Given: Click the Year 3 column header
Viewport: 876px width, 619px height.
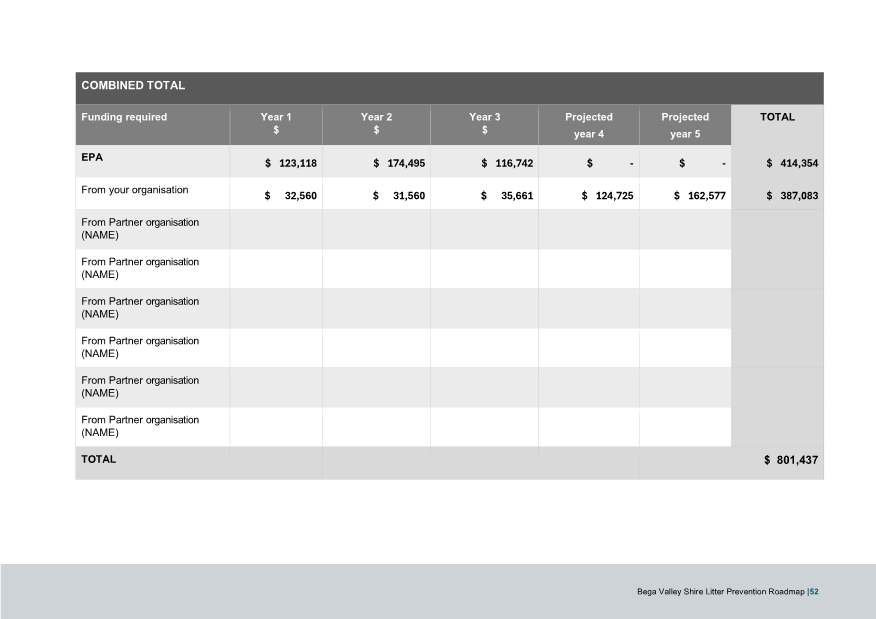Looking at the screenshot, I should click(x=484, y=124).
